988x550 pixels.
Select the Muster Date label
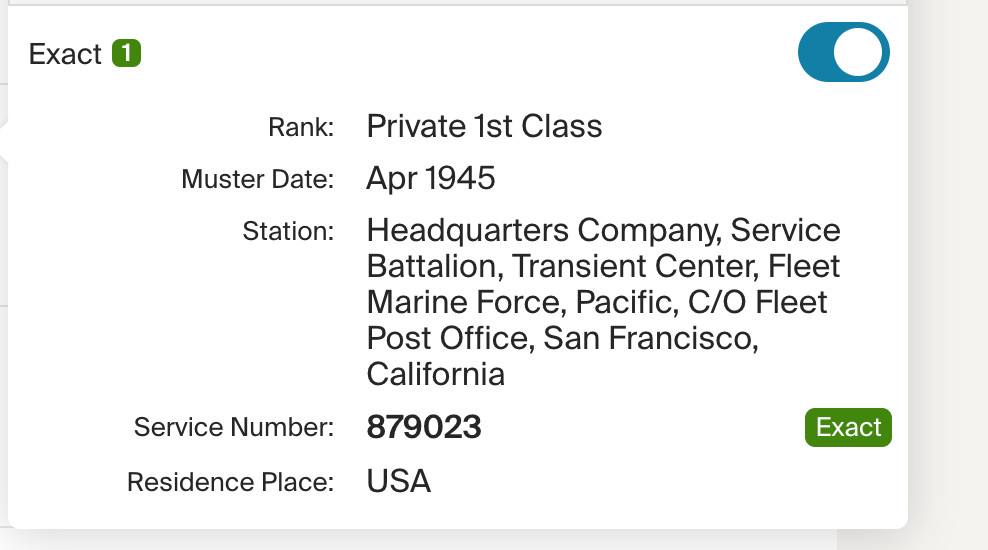257,180
